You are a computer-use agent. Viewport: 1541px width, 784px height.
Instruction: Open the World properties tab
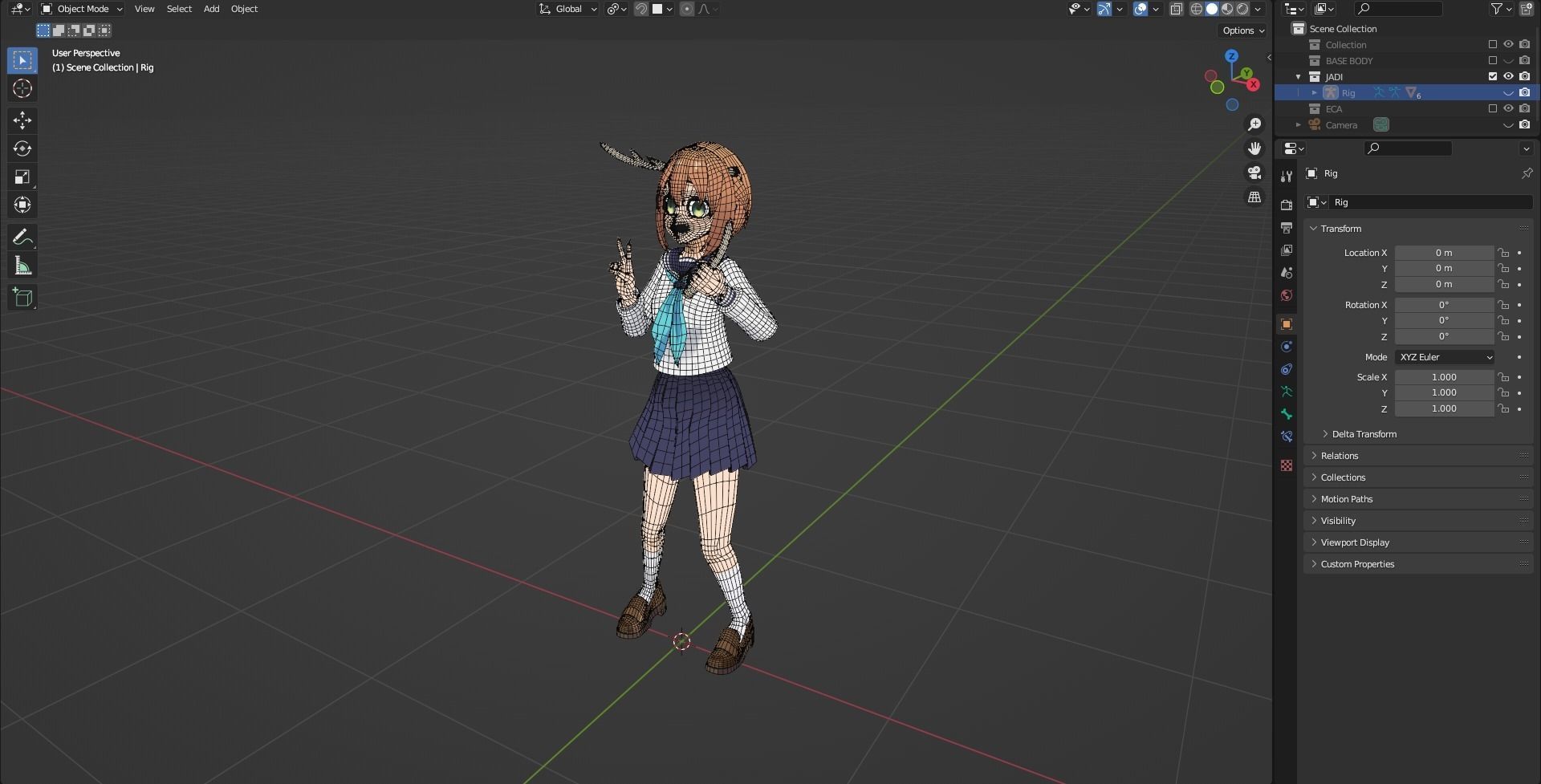[1287, 295]
